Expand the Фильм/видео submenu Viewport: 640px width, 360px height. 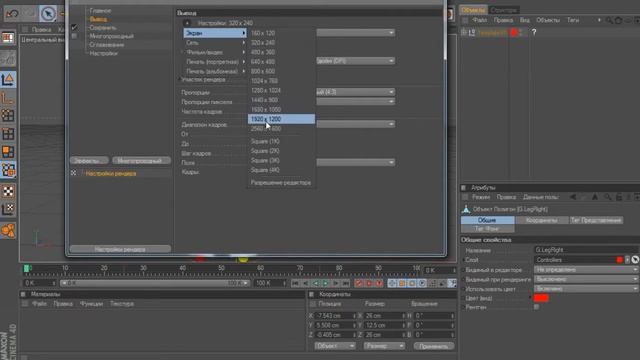(215, 52)
